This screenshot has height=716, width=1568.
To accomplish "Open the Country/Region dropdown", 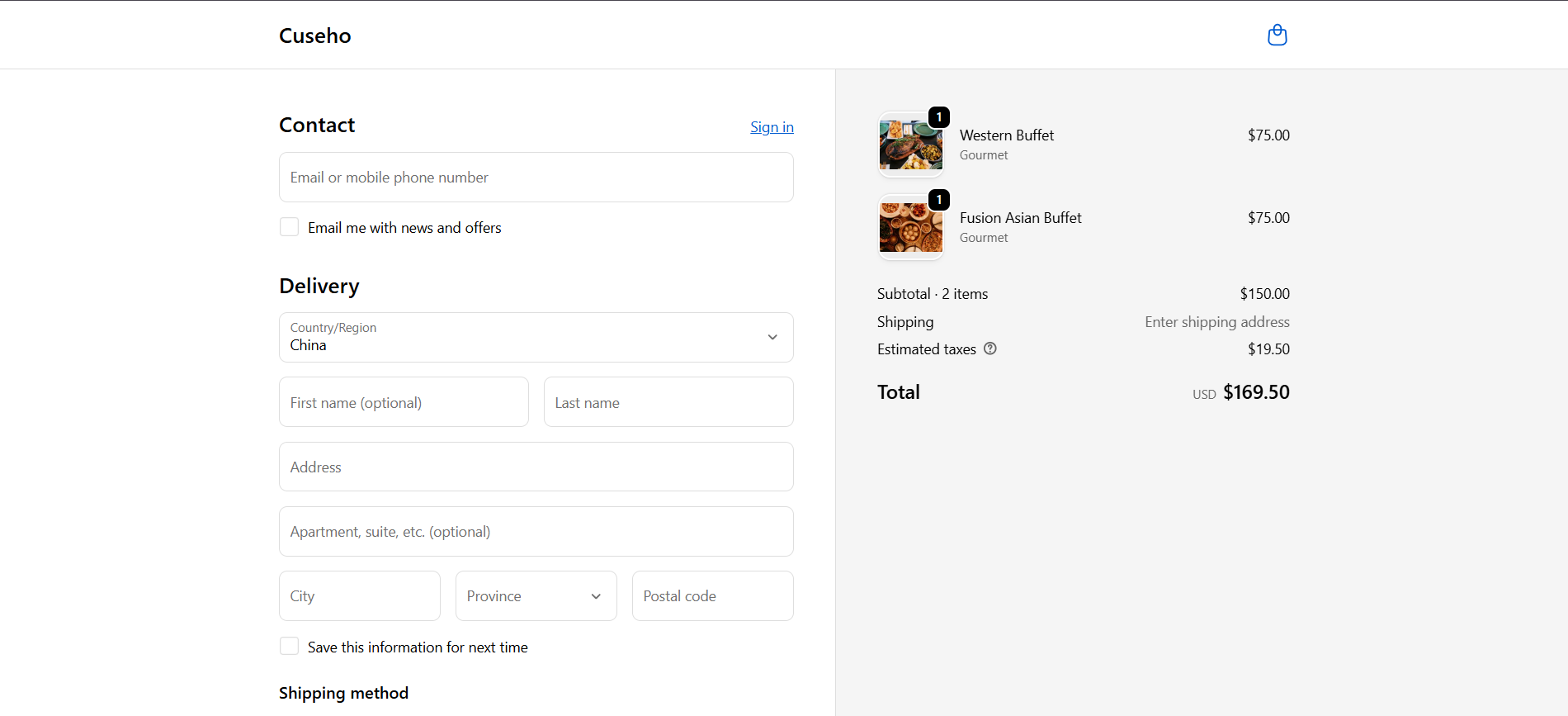I will point(536,337).
